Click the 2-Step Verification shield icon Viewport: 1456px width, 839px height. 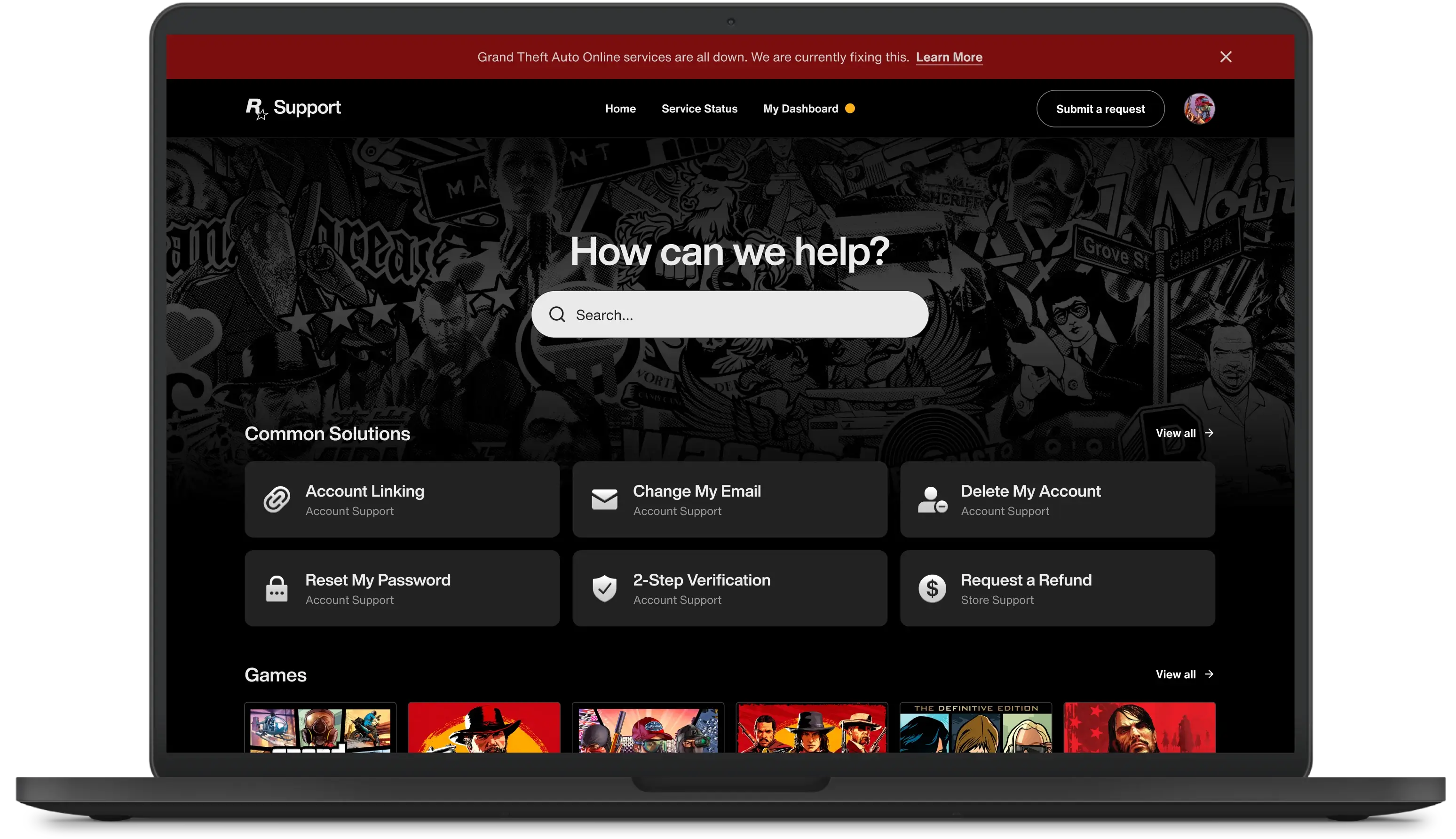click(604, 588)
